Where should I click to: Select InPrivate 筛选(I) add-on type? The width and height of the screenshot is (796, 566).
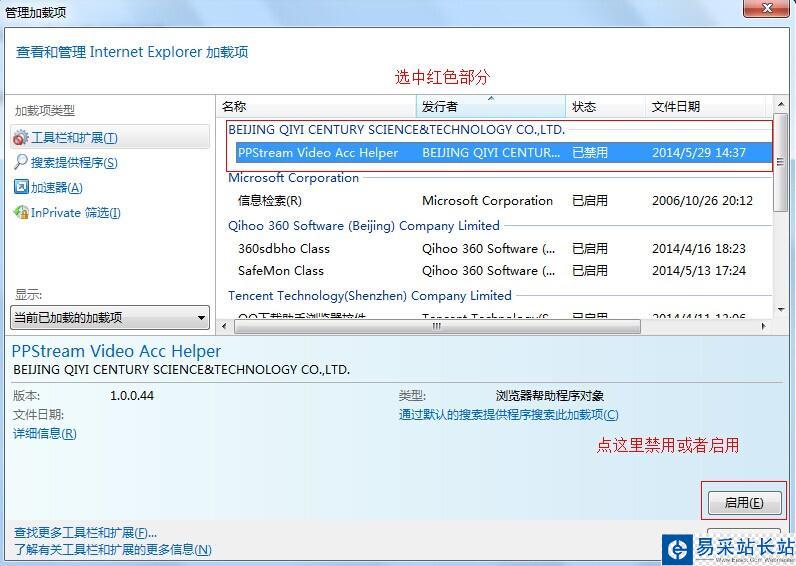click(76, 213)
